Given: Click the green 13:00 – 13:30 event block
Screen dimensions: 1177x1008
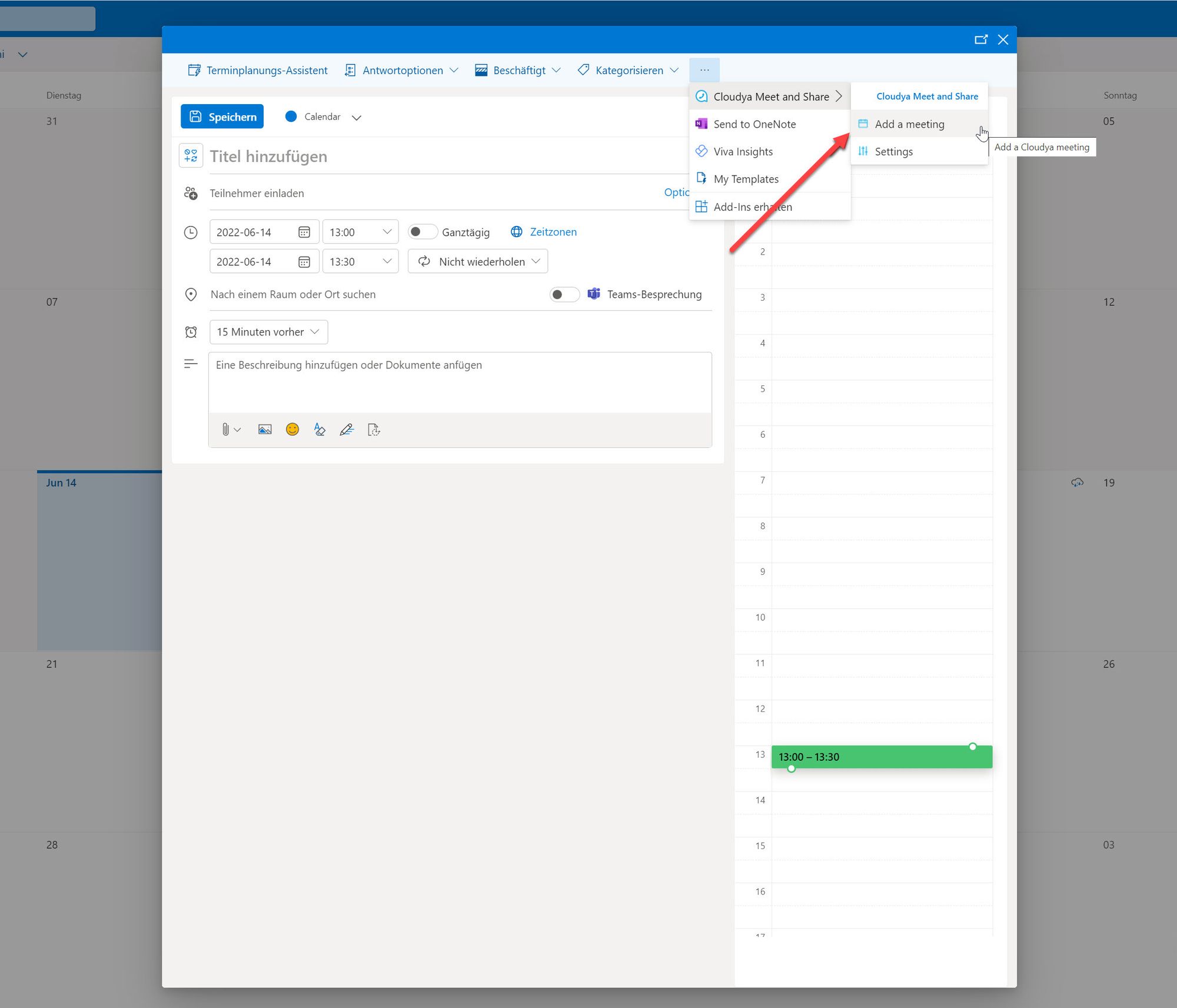Looking at the screenshot, I should click(881, 757).
